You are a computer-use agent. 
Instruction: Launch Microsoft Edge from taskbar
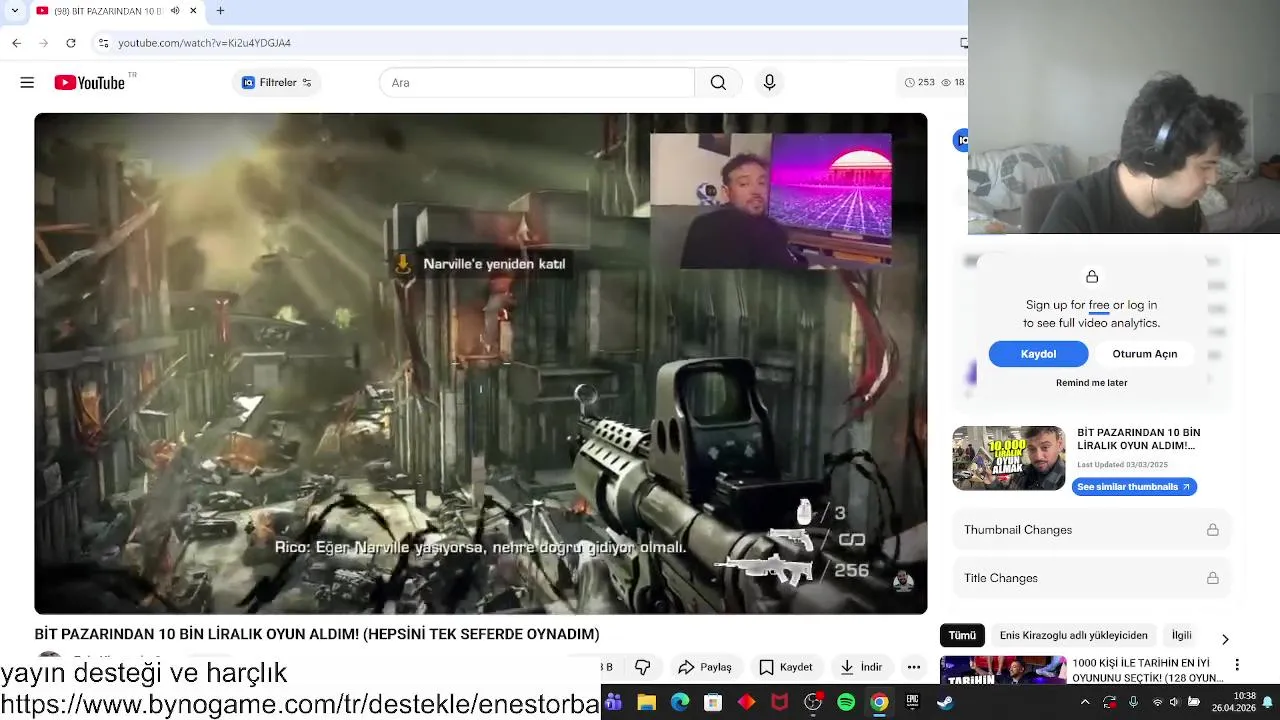pyautogui.click(x=680, y=703)
